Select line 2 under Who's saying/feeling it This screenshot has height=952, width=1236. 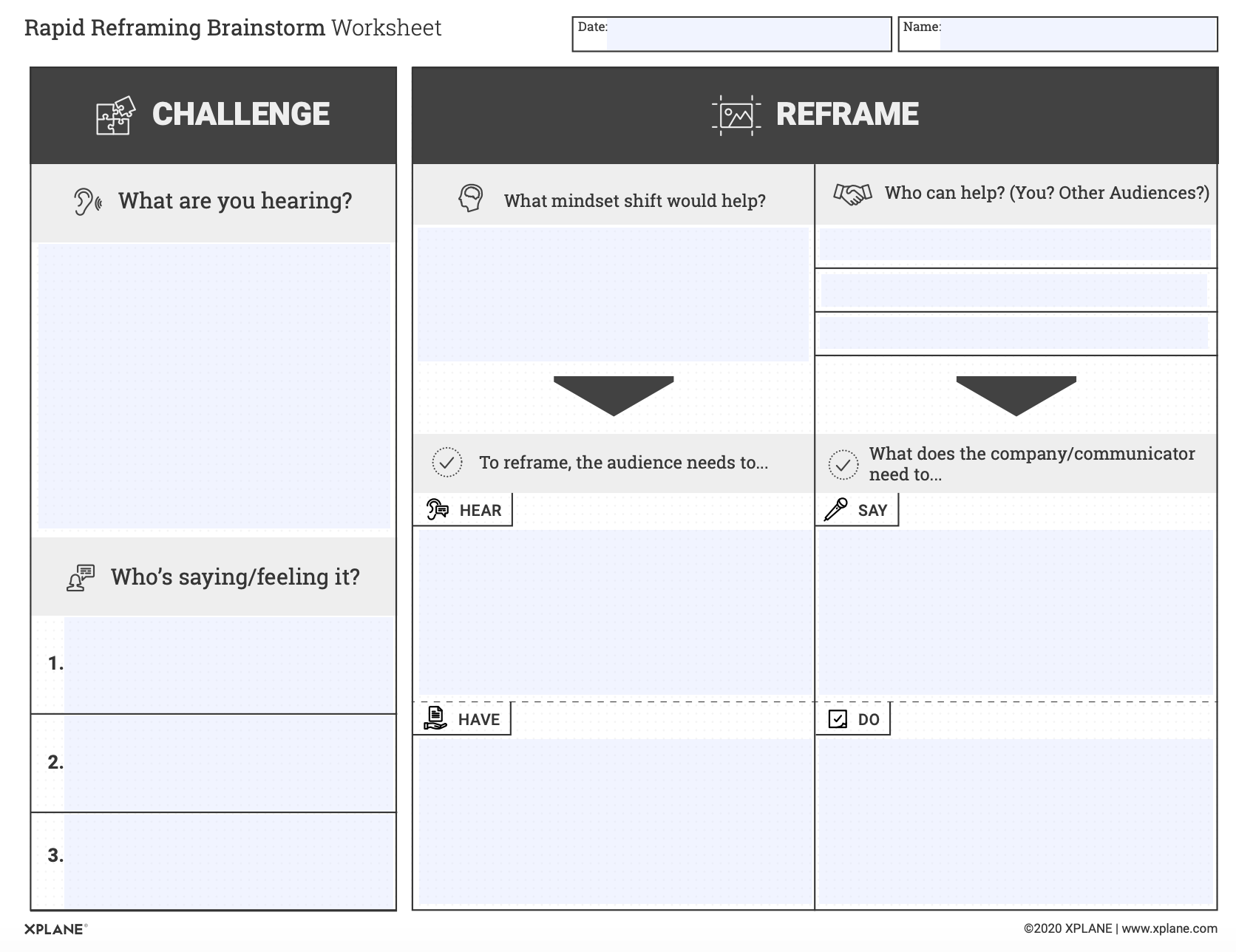tap(229, 763)
